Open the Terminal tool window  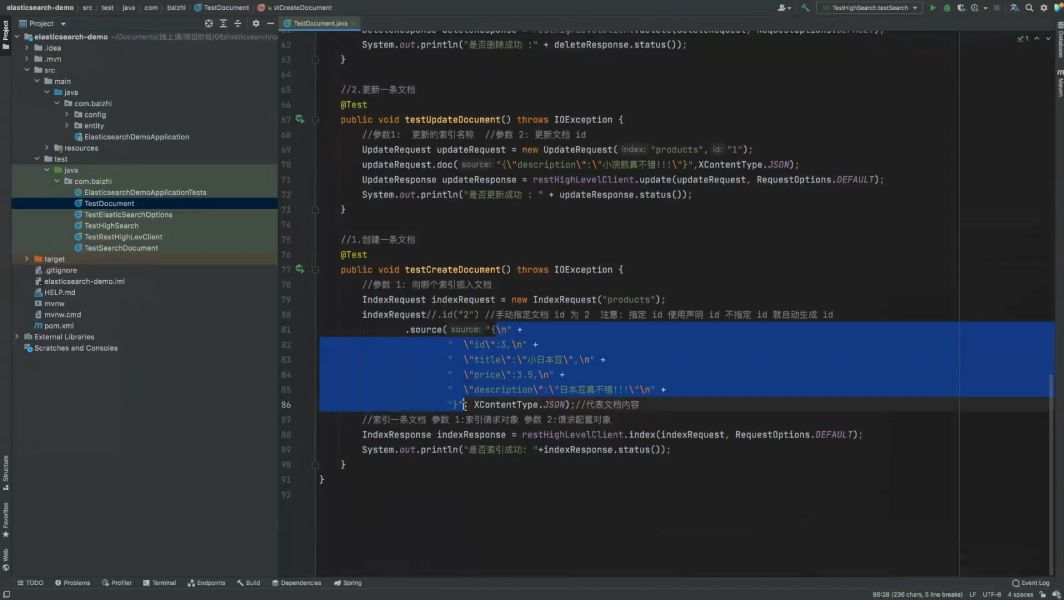[159, 582]
